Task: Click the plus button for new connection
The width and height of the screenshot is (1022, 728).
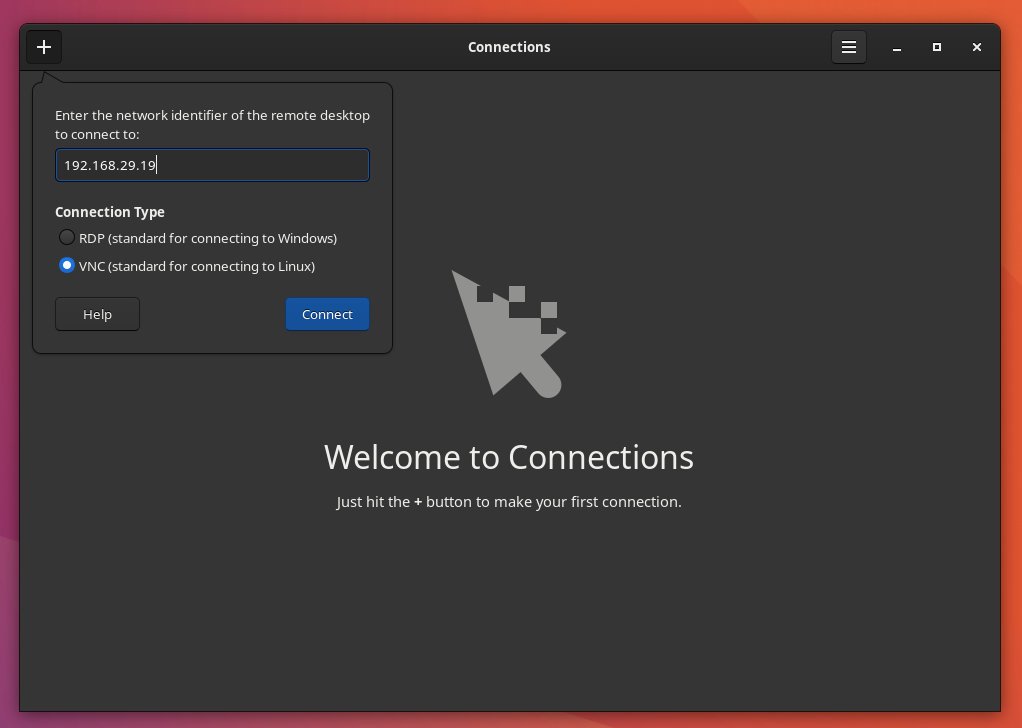Action: [44, 47]
